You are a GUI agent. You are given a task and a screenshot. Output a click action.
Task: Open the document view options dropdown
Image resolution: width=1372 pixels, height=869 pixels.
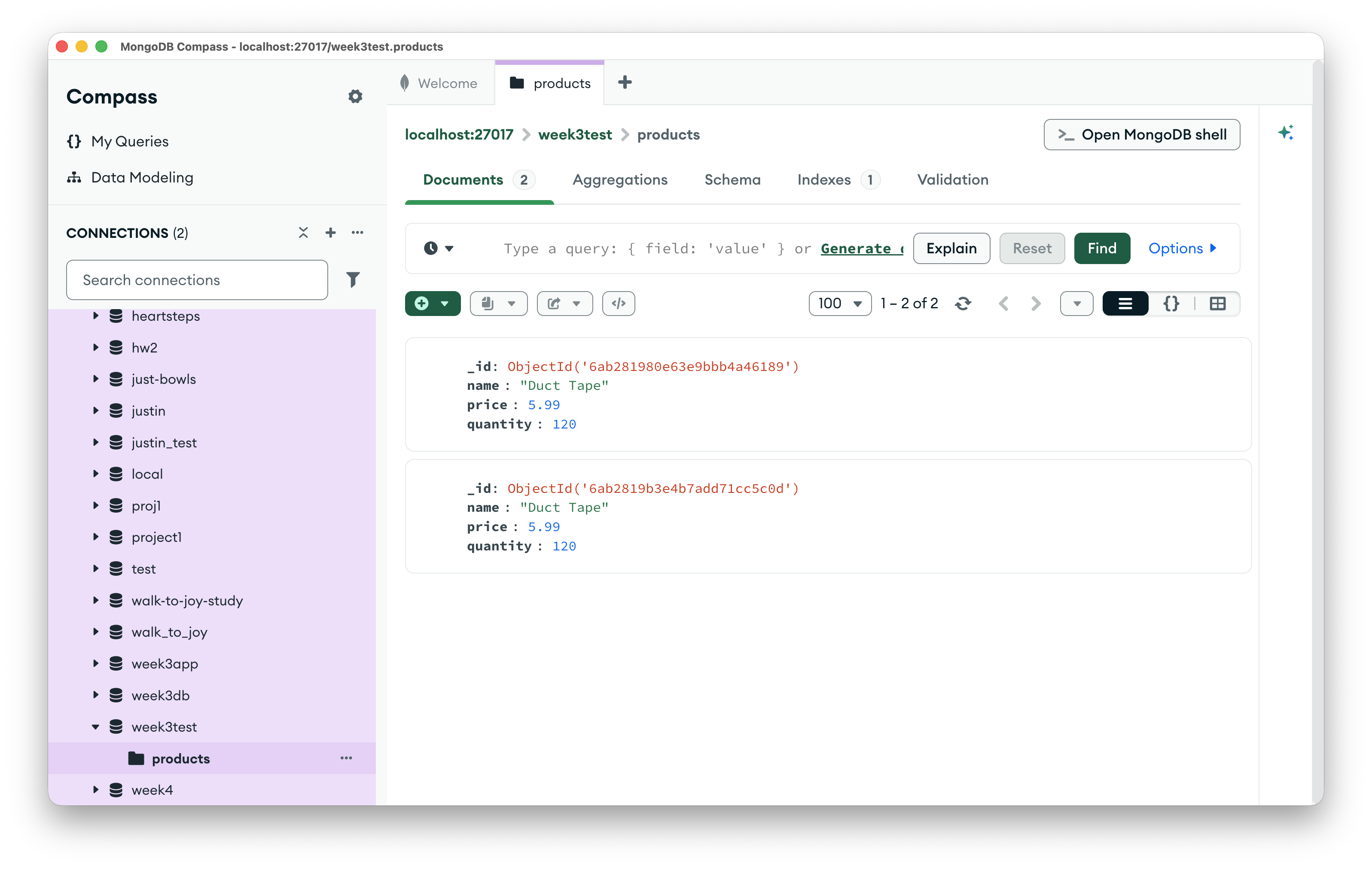[1076, 304]
